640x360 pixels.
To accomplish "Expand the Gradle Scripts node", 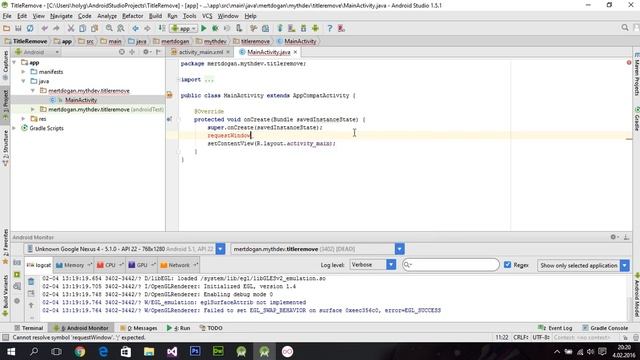I will pyautogui.click(x=14, y=128).
